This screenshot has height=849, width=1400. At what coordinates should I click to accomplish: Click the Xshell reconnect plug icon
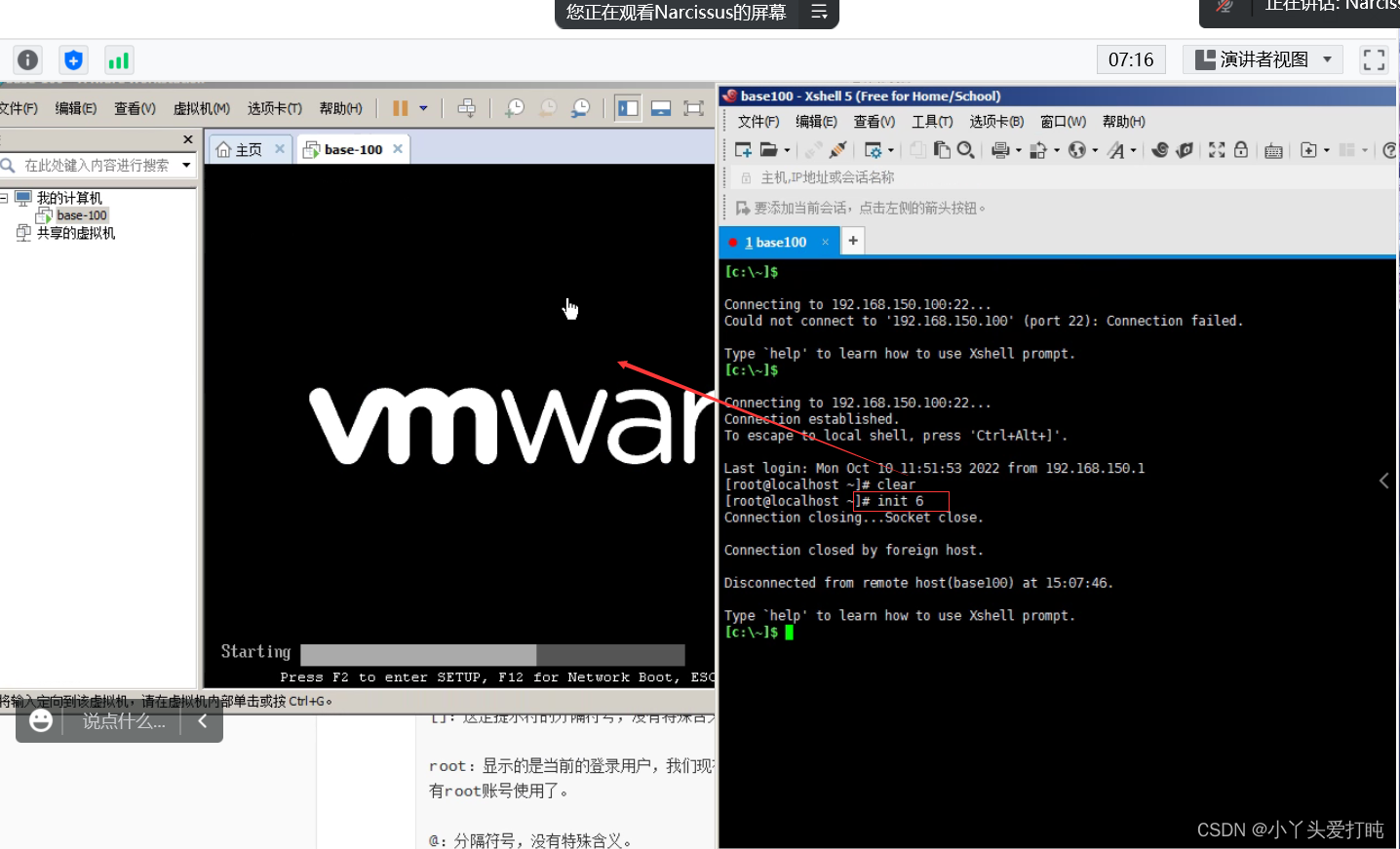pos(837,150)
